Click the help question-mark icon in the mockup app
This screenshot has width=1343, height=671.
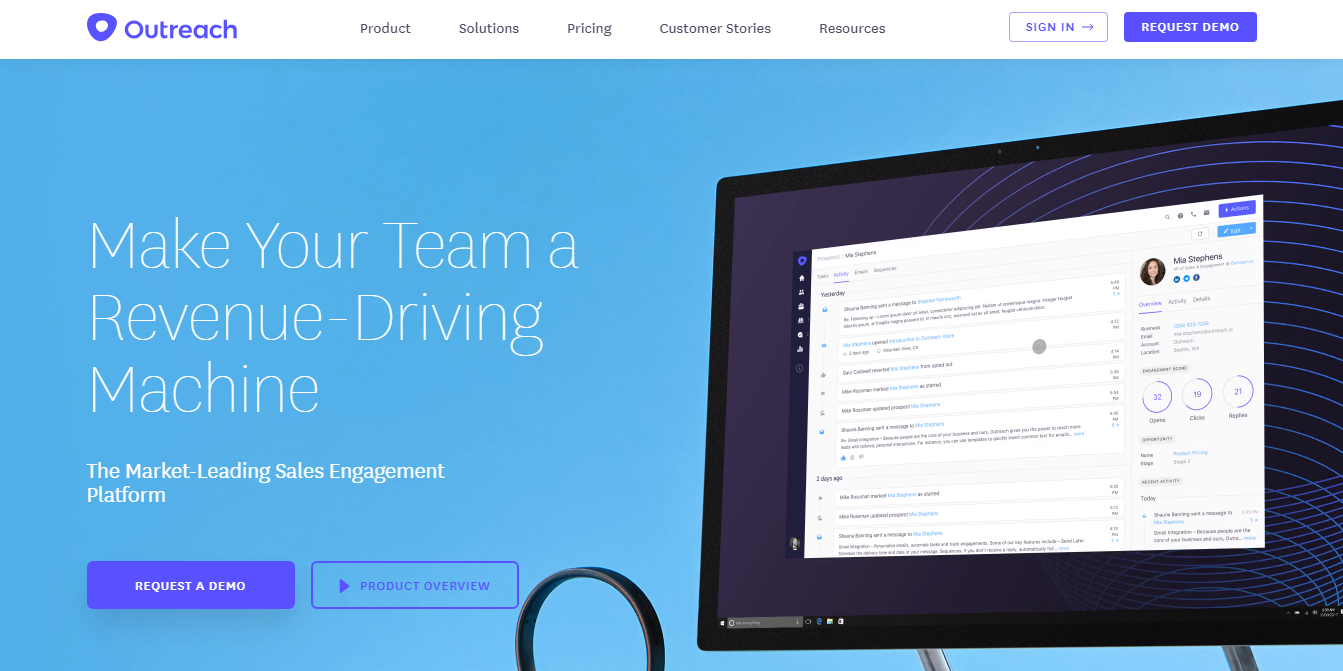1180,216
